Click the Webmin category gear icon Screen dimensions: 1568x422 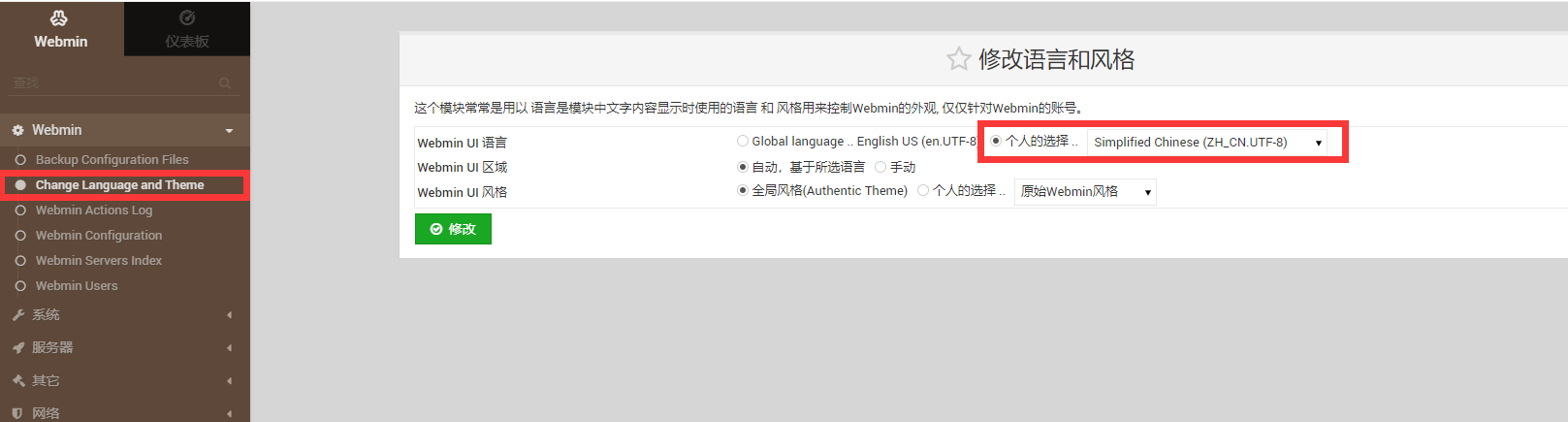coord(17,130)
